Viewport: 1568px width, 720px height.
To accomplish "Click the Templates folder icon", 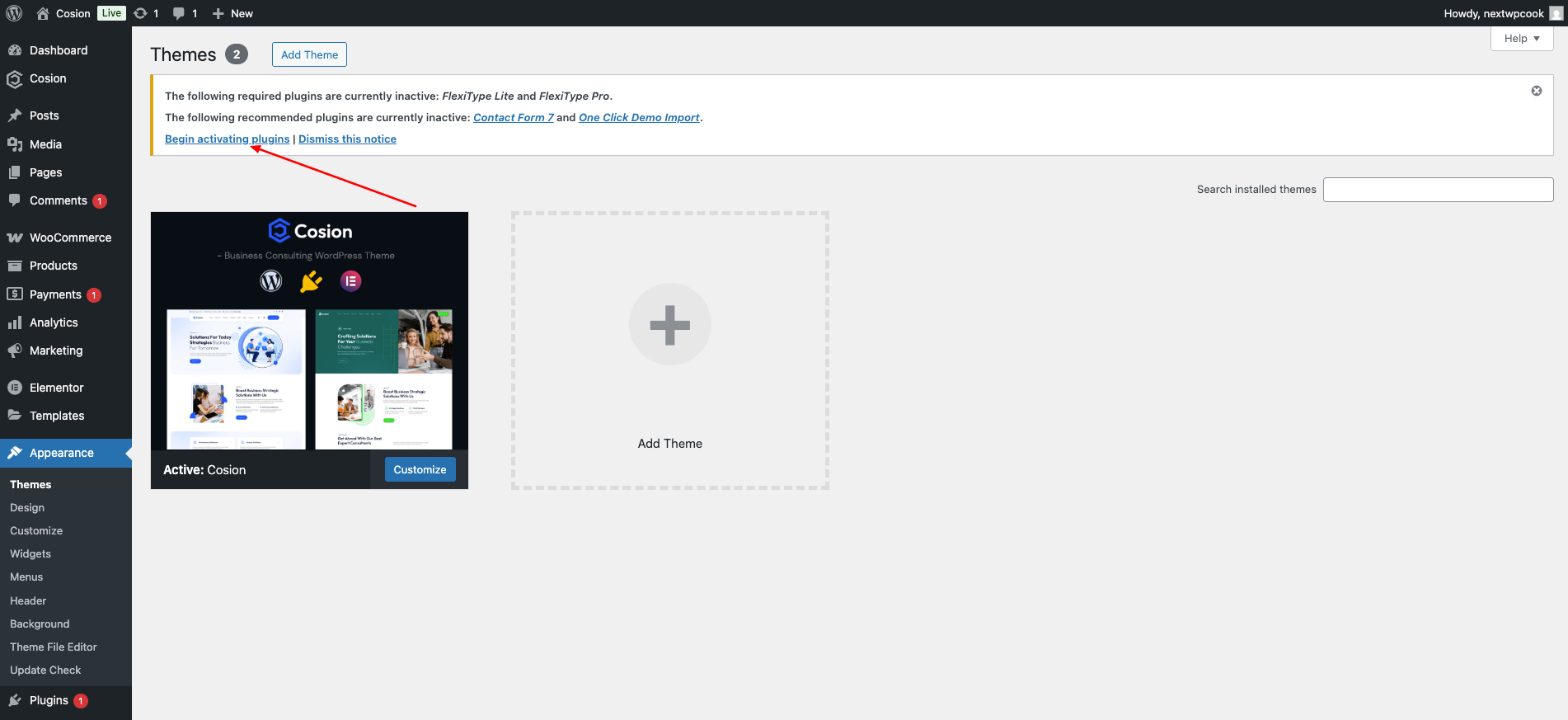I will click(15, 416).
